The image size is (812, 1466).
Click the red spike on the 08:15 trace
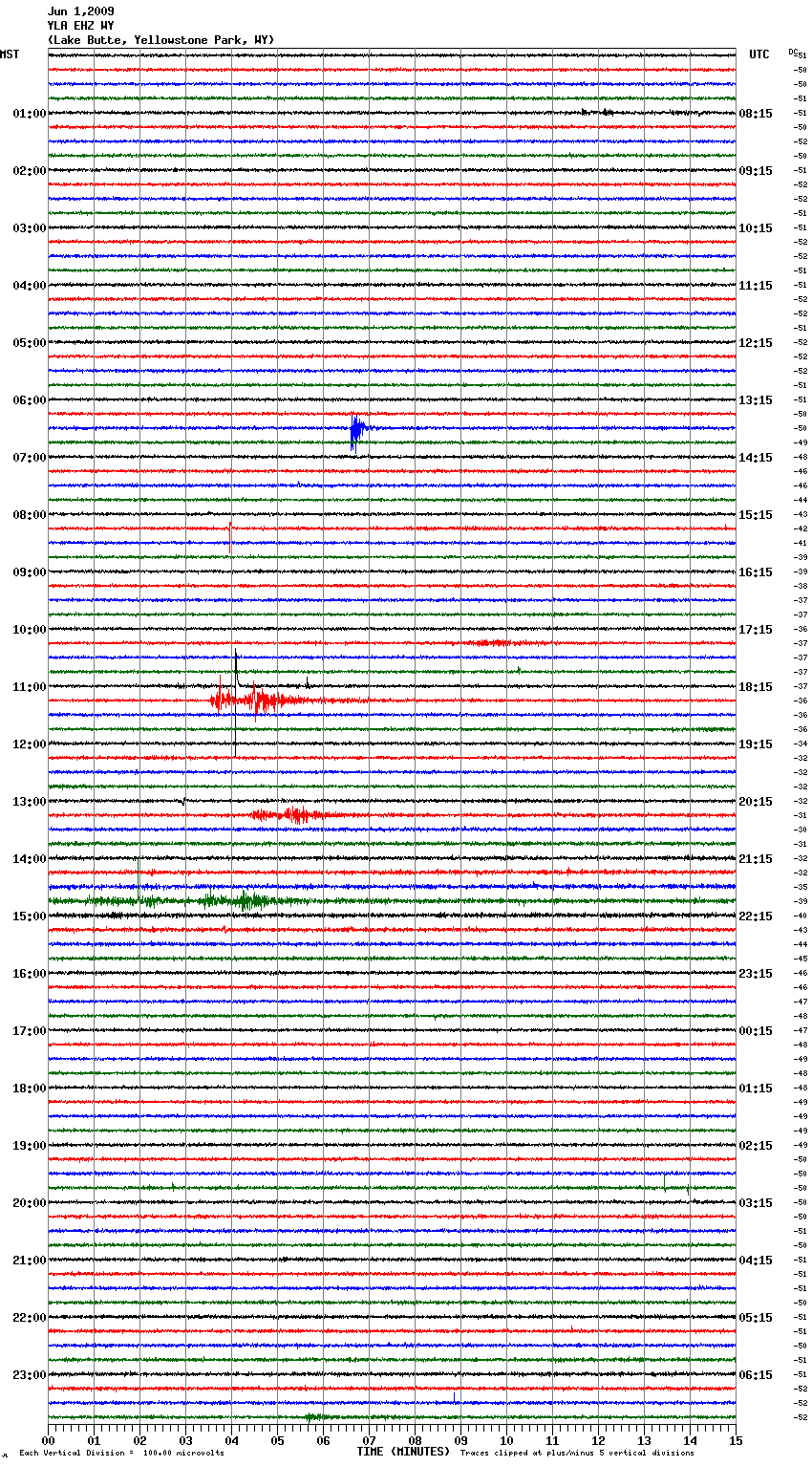click(230, 535)
